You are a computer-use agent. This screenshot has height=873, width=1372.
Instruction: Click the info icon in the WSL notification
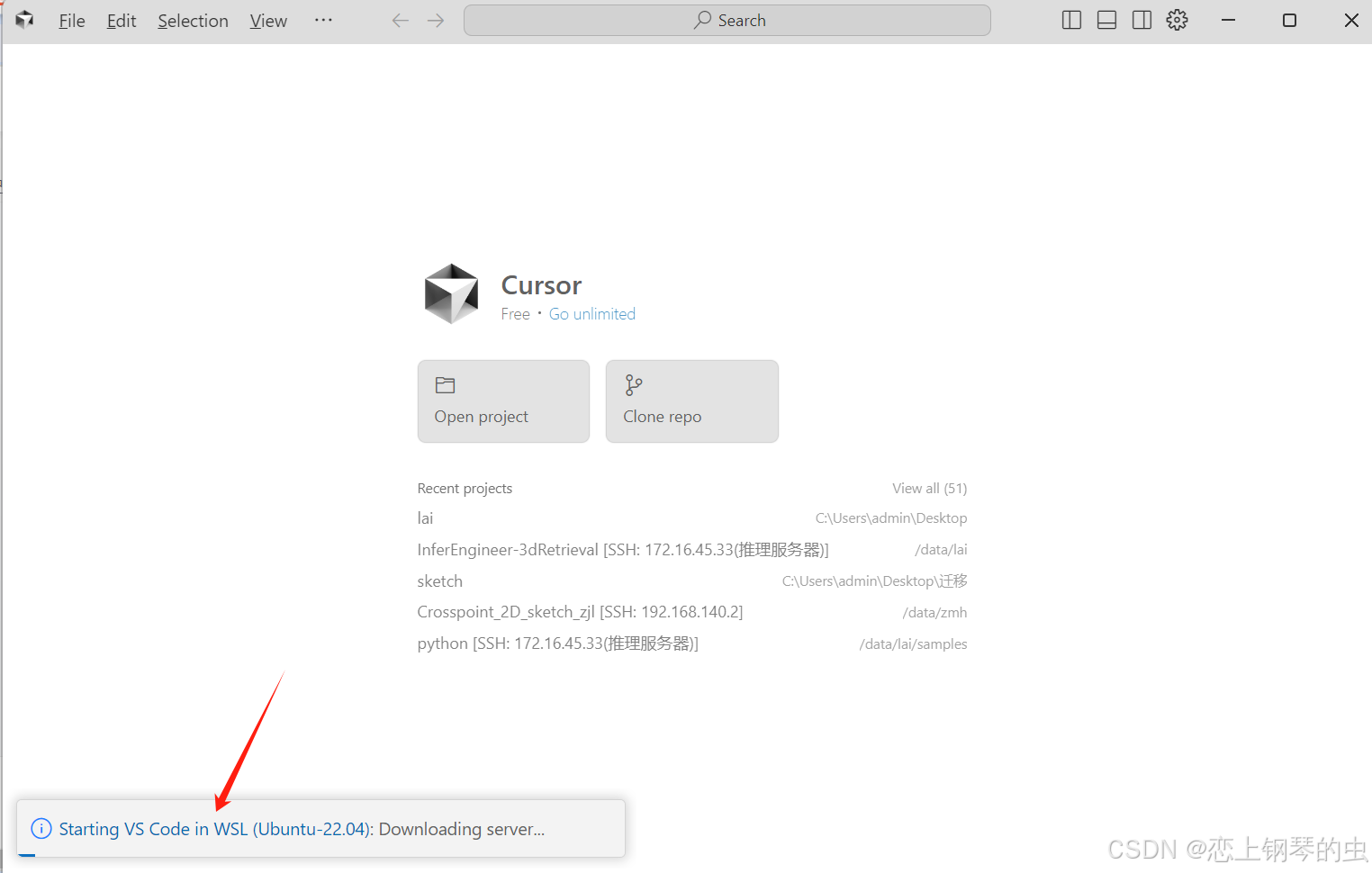41,828
